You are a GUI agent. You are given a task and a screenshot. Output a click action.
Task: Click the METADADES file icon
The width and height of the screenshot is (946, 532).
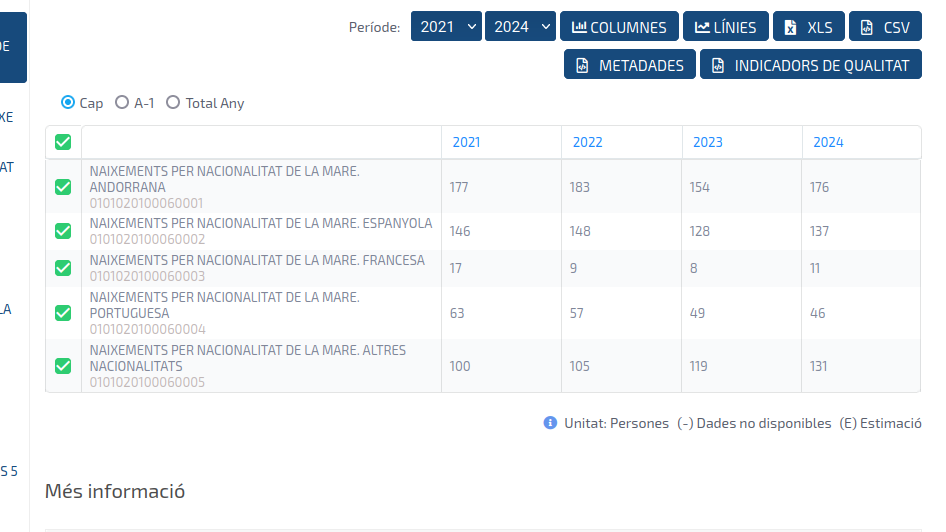tap(581, 66)
